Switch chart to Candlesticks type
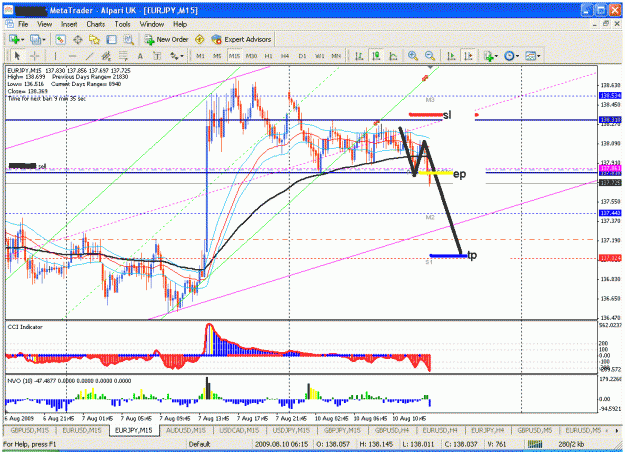This screenshot has height=452, width=625. pos(376,56)
